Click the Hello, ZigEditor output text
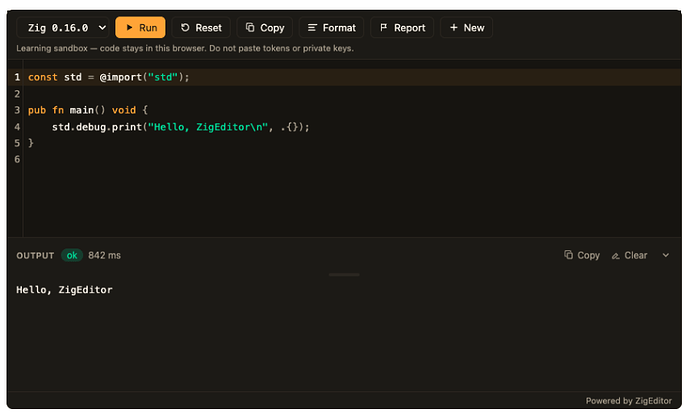This screenshot has width=690, height=418. tap(64, 290)
